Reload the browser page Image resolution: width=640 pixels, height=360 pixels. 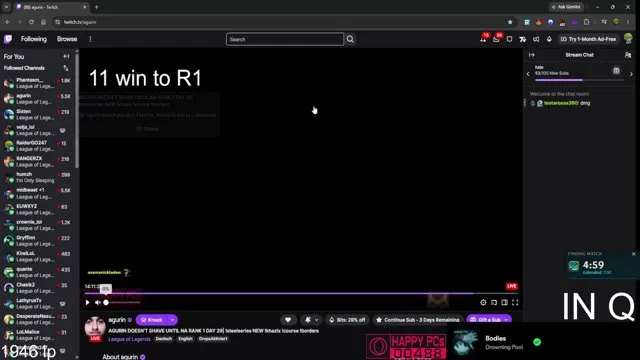click(31, 22)
